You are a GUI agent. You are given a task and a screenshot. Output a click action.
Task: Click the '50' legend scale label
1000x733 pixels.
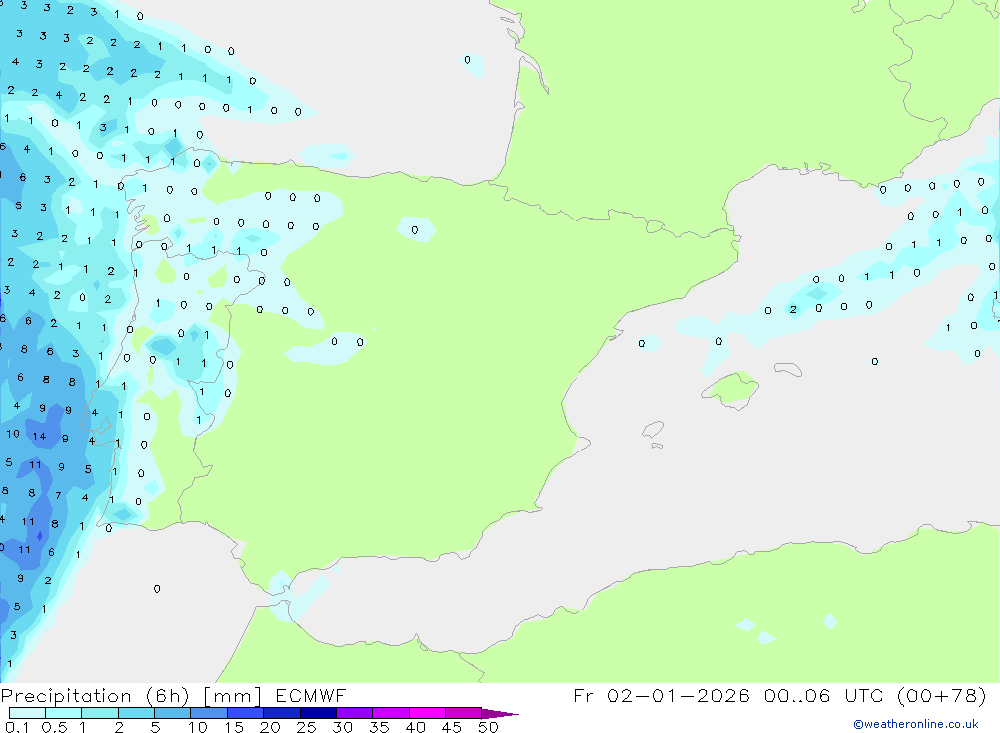point(488,727)
